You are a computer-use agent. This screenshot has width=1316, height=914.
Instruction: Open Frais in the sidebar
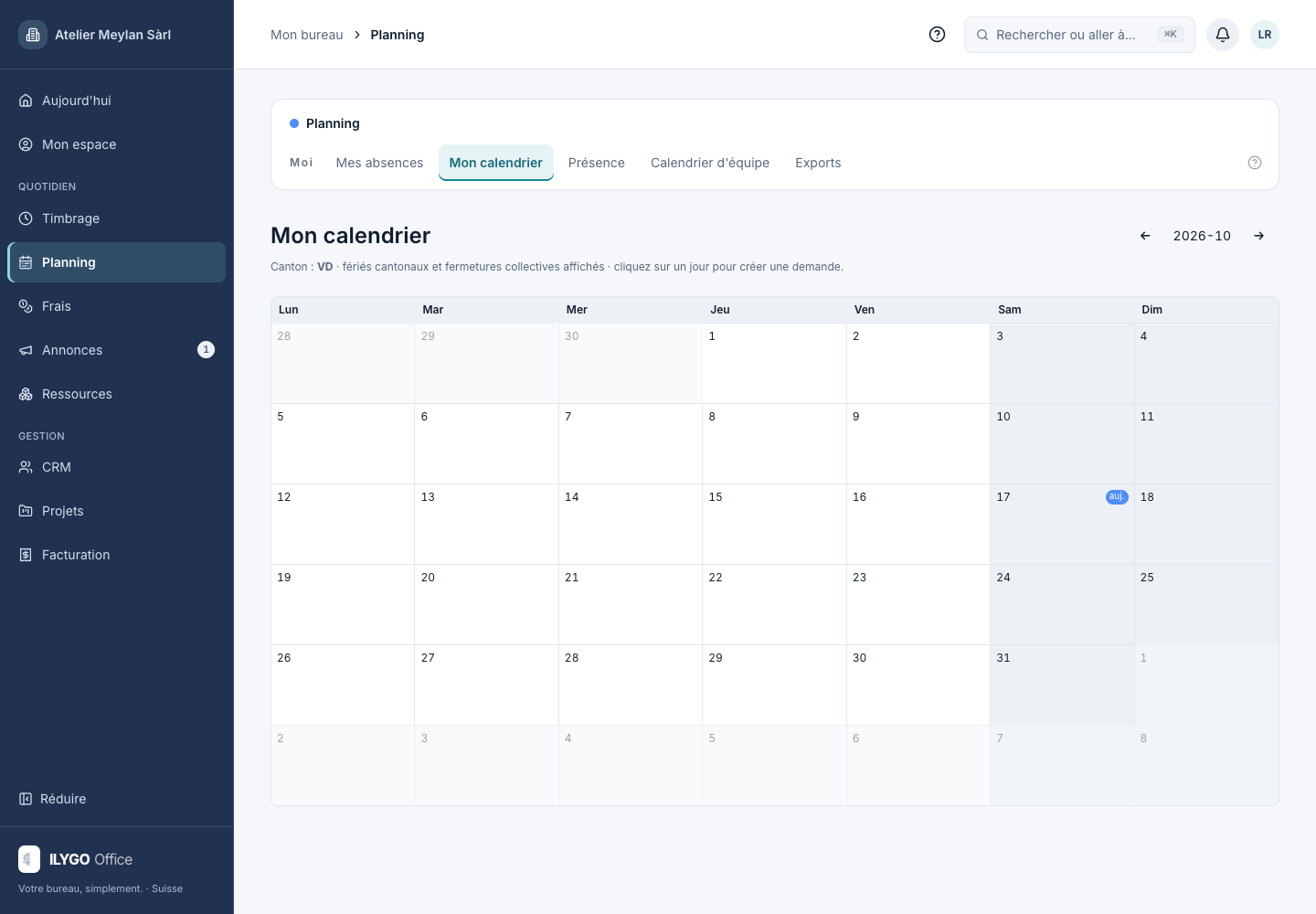click(x=117, y=306)
